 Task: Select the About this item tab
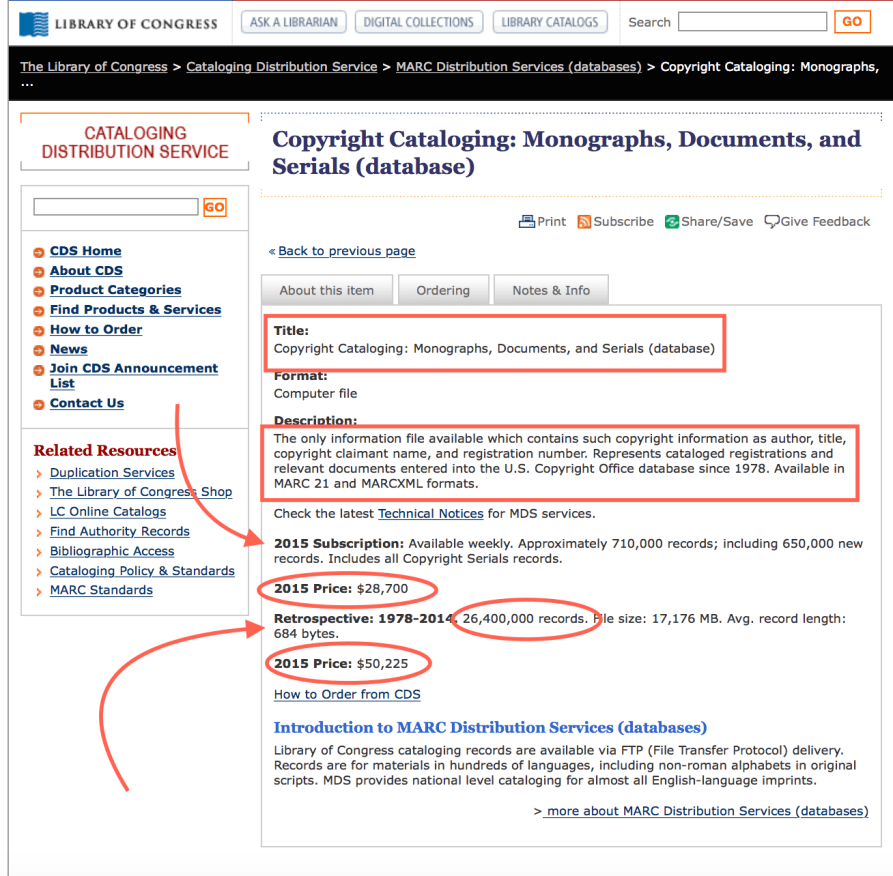327,290
